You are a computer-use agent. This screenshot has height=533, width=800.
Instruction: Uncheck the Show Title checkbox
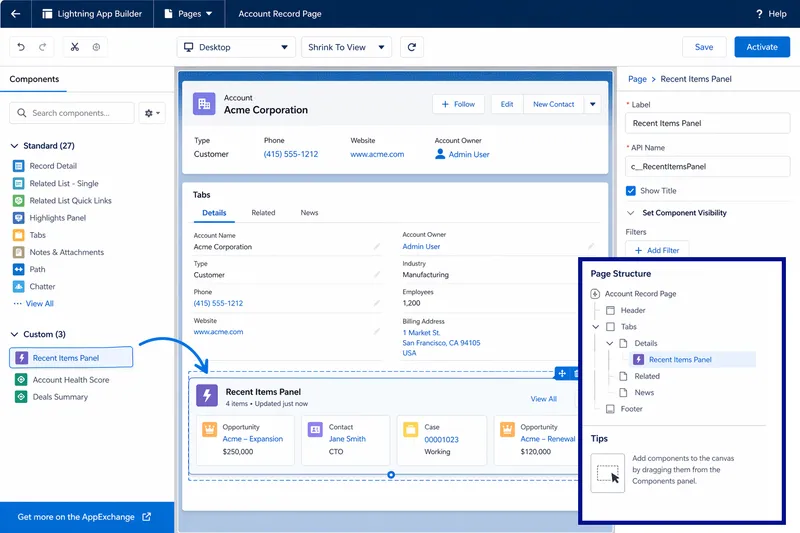point(631,191)
